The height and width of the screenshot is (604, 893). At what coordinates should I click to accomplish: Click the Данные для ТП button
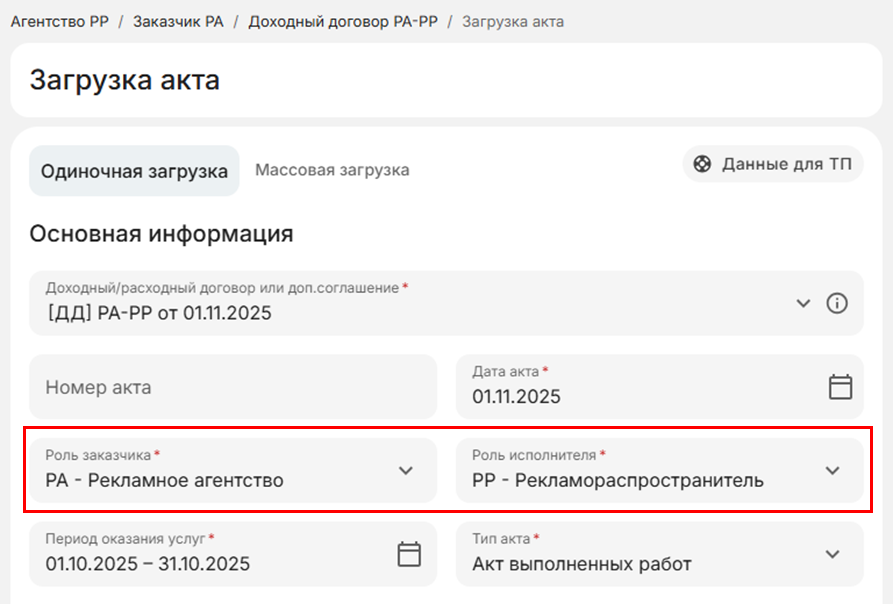[x=773, y=165]
